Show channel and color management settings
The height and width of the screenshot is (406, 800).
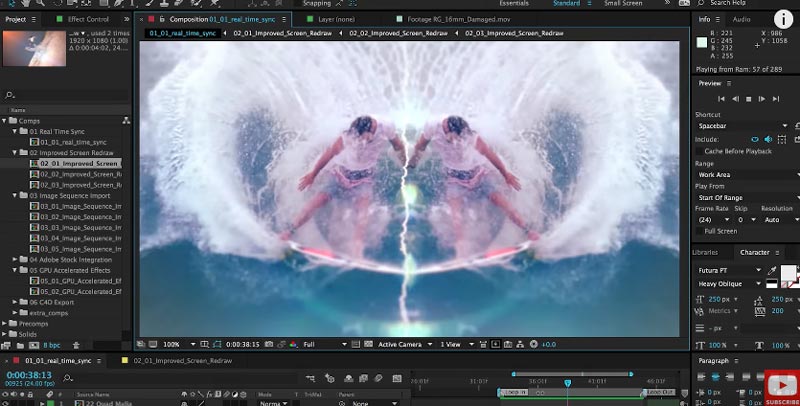tap(293, 345)
